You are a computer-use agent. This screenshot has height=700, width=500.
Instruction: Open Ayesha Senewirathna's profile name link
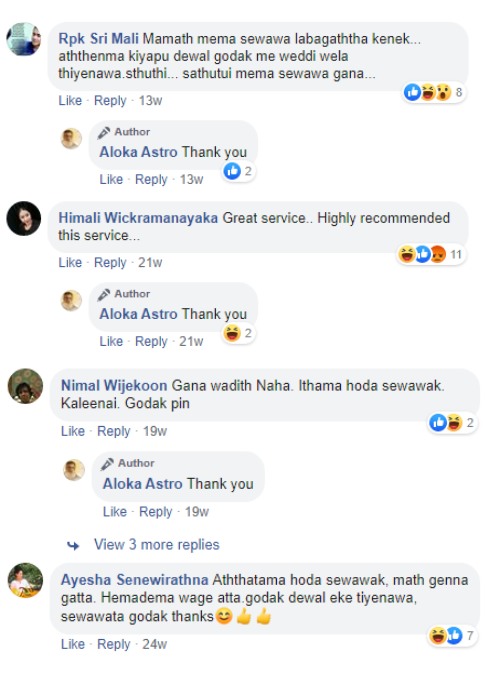(x=134, y=580)
